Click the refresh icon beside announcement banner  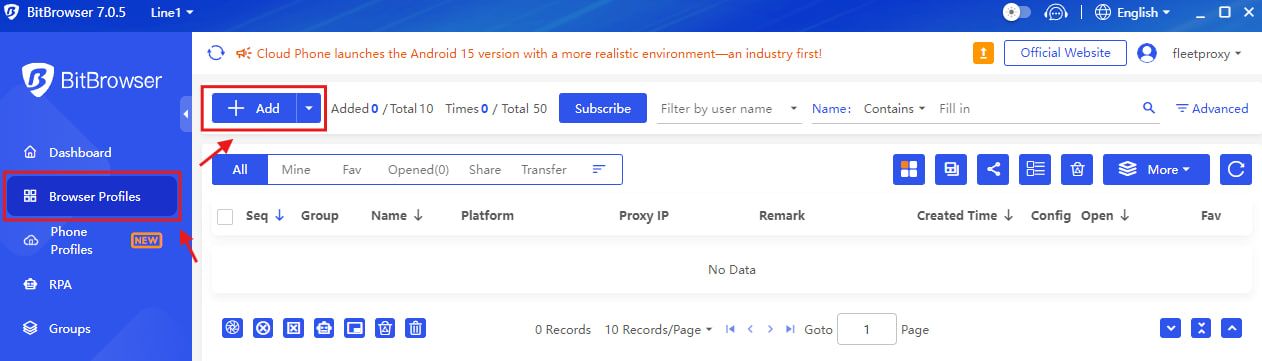point(215,53)
